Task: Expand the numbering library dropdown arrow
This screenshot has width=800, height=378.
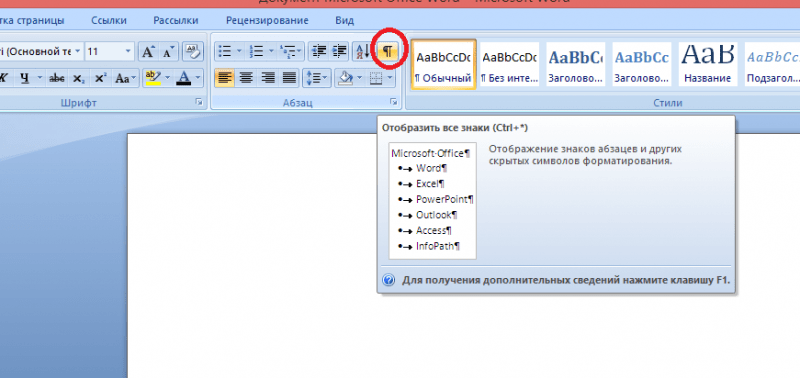Action: pyautogui.click(x=271, y=52)
